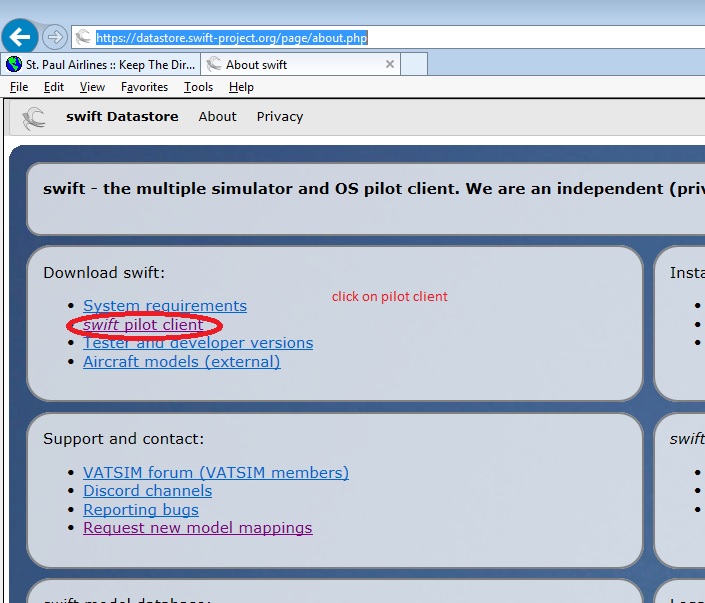Click the browser Forward arrow button

[55, 37]
